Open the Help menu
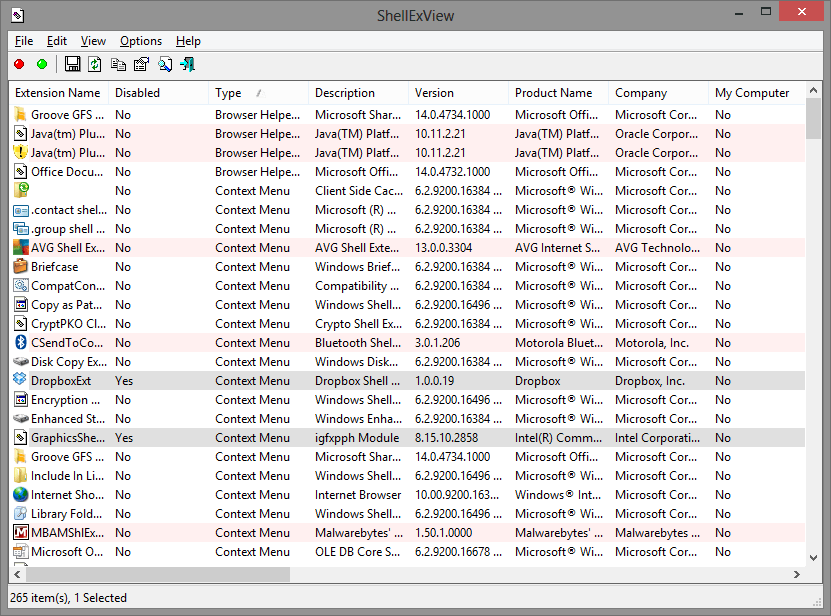831x616 pixels. pos(188,41)
